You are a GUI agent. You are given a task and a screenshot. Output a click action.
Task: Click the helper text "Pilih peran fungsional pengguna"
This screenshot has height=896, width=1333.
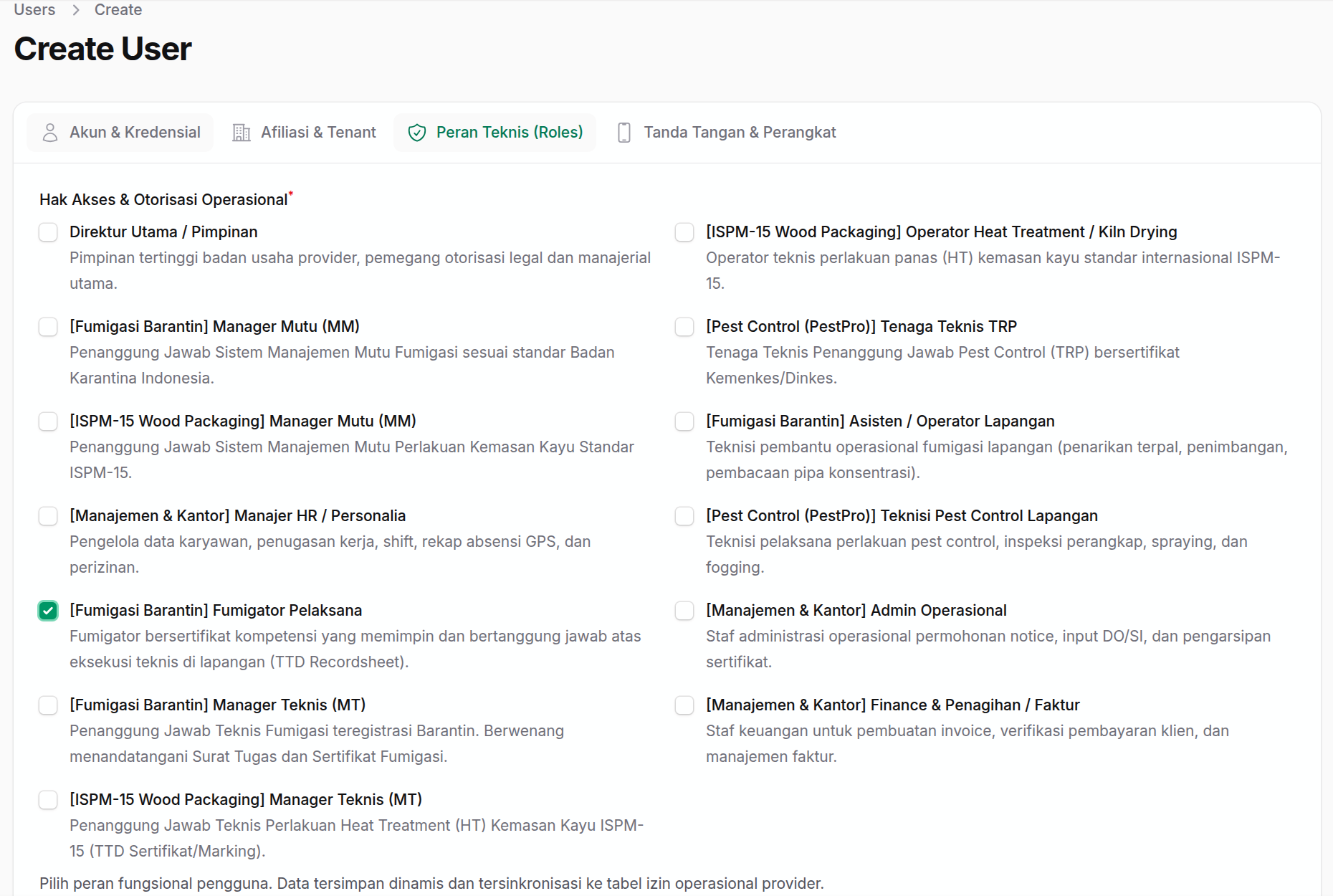coord(156,884)
